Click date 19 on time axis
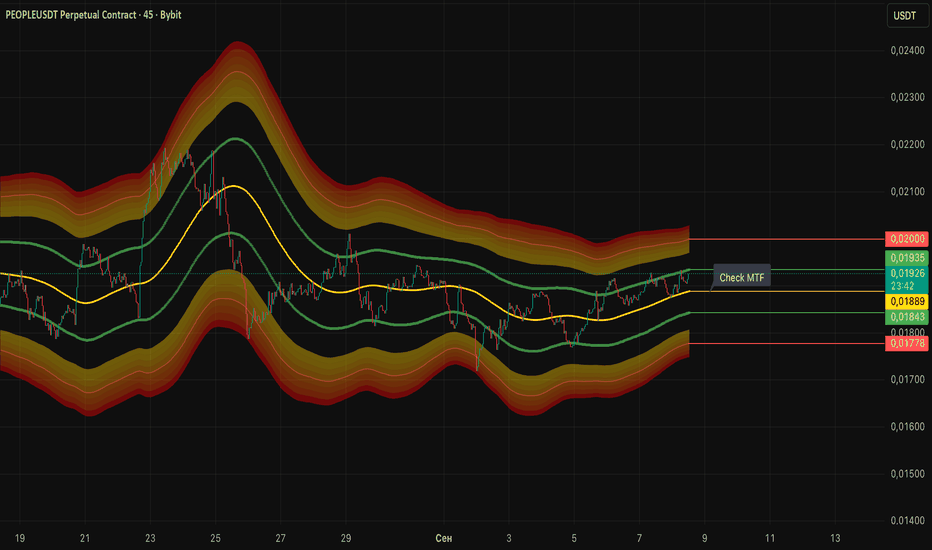Viewport: 932px width, 550px height. [x=20, y=538]
